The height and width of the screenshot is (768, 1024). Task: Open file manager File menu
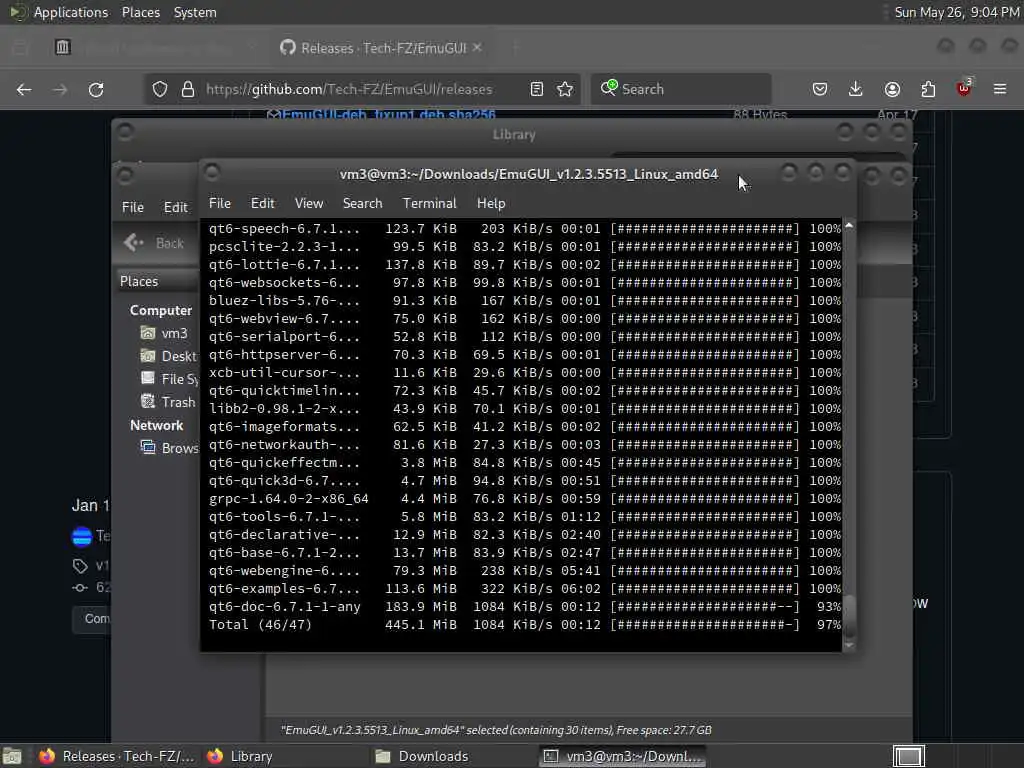(x=133, y=208)
